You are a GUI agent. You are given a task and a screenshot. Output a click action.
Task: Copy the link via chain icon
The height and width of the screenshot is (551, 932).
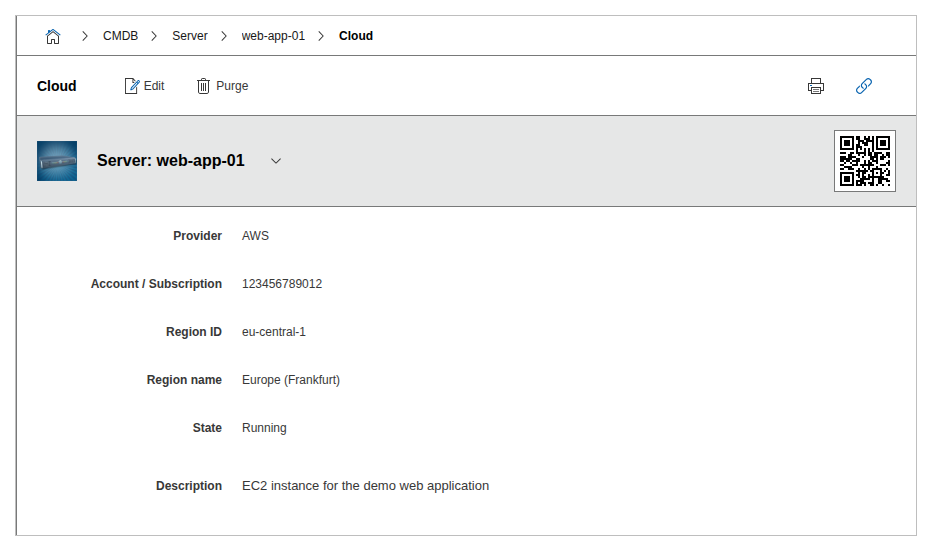pos(864,86)
